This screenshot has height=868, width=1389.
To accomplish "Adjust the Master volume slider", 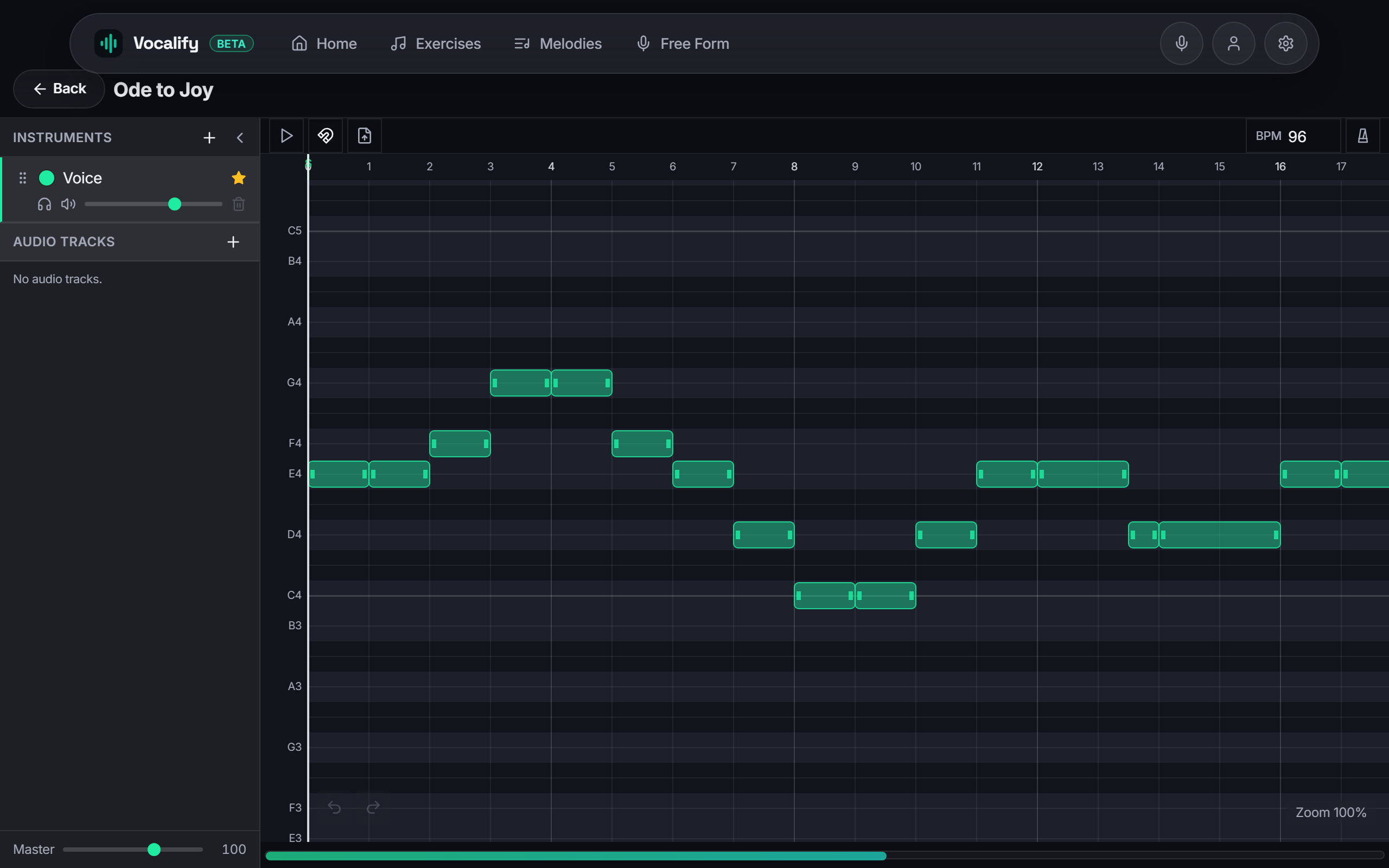I will tap(133, 849).
